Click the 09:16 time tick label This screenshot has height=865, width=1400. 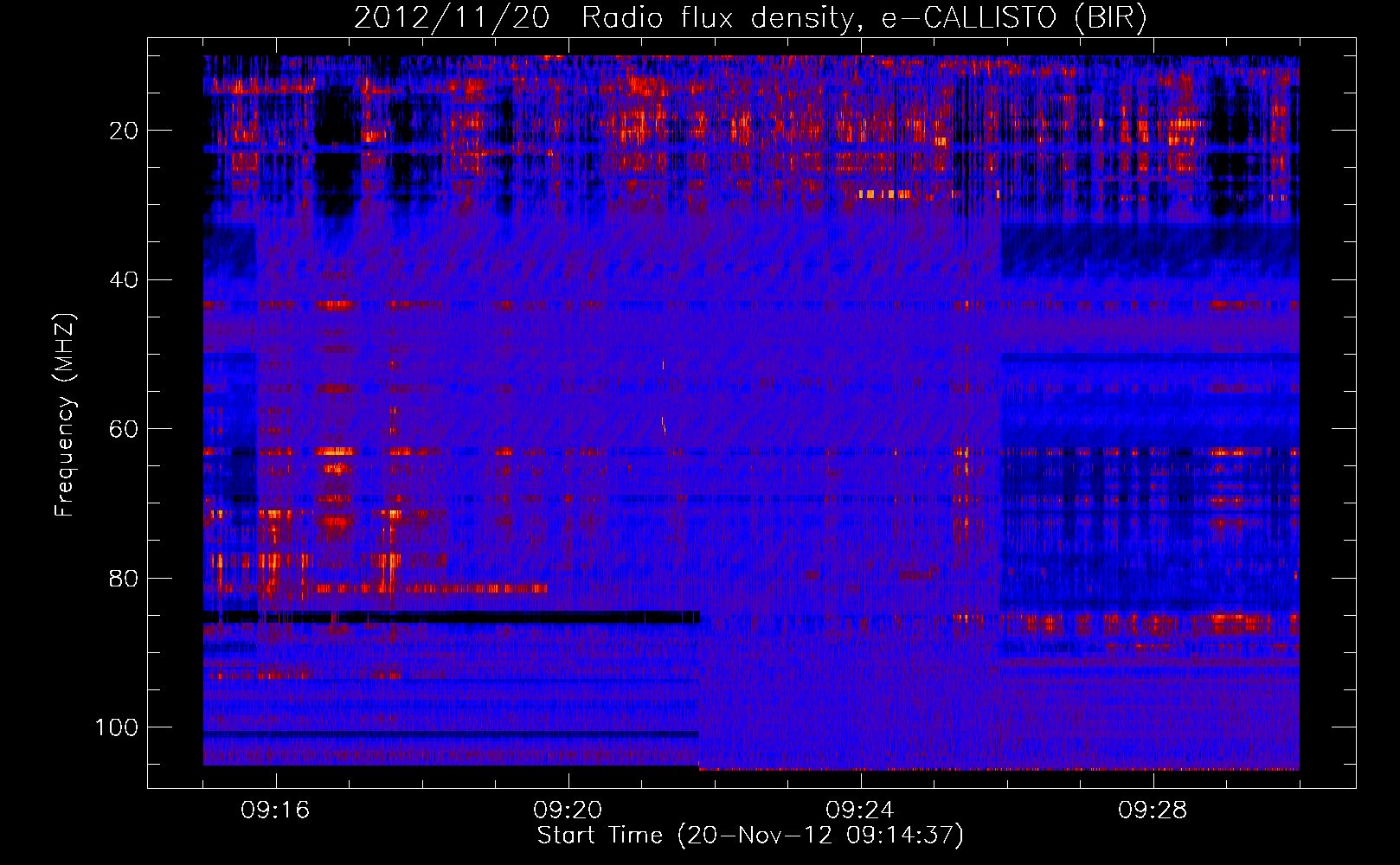pos(275,811)
